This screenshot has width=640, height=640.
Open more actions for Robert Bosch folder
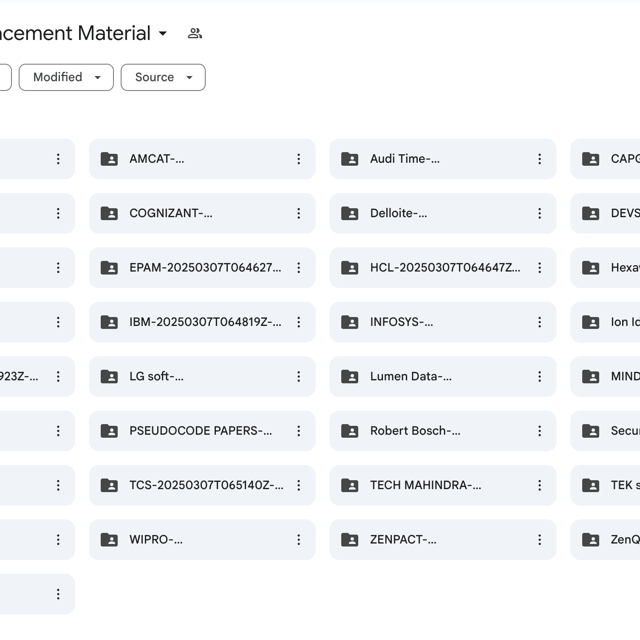pos(540,431)
